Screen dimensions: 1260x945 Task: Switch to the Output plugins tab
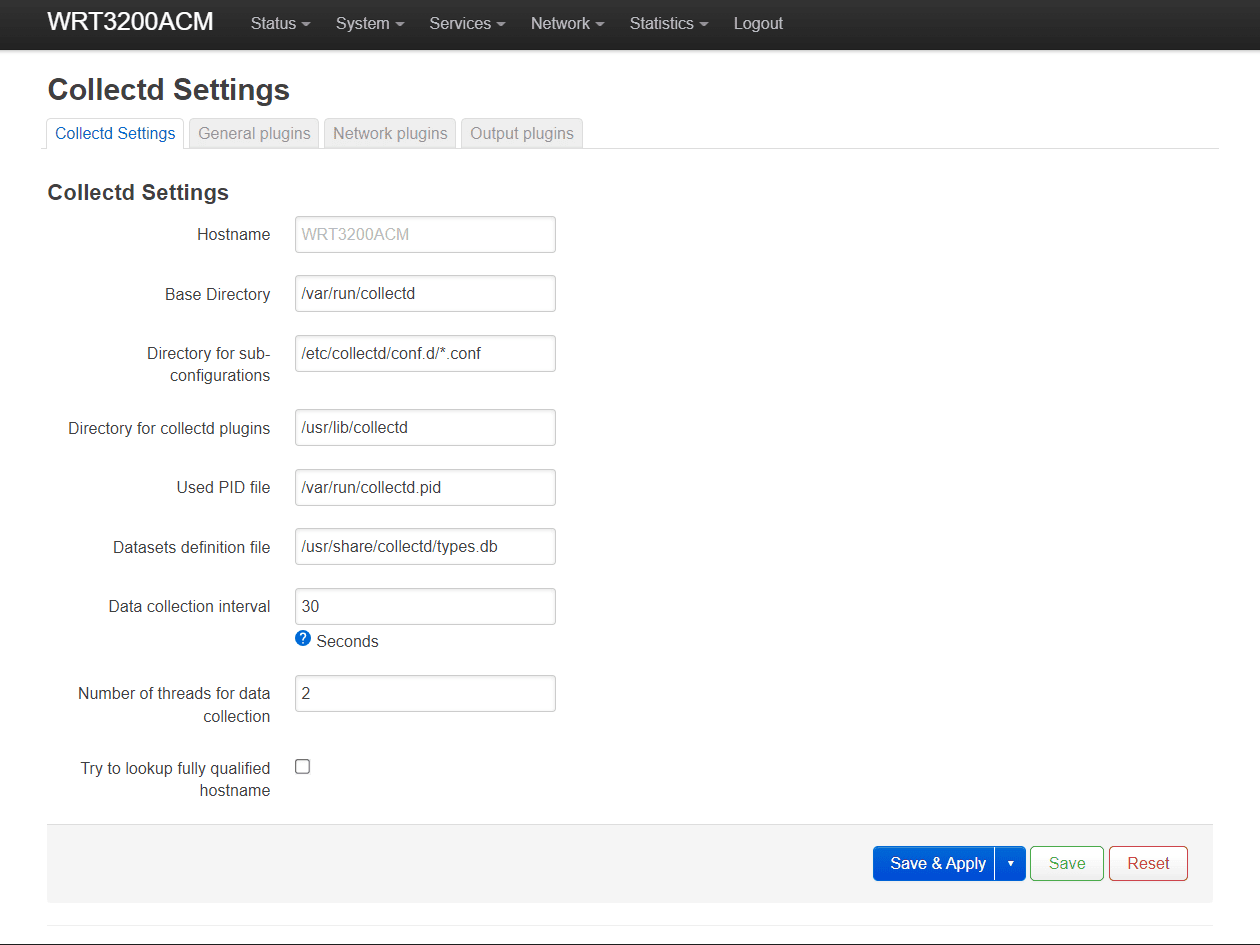(x=522, y=133)
